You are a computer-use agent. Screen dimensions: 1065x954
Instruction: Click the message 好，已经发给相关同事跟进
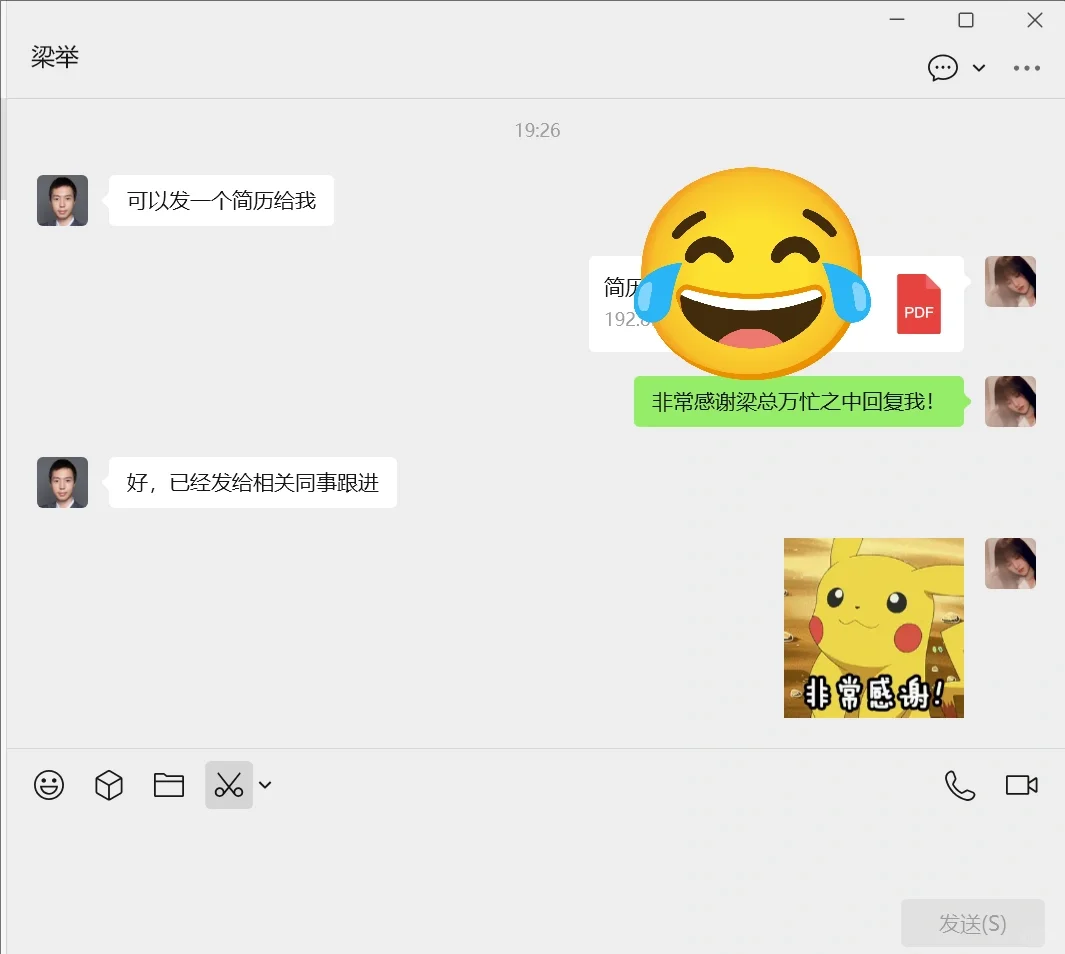pyautogui.click(x=253, y=482)
